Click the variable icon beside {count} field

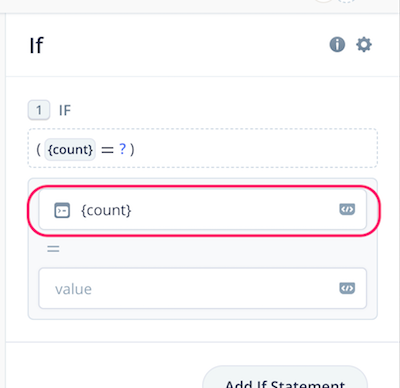[x=62, y=210]
